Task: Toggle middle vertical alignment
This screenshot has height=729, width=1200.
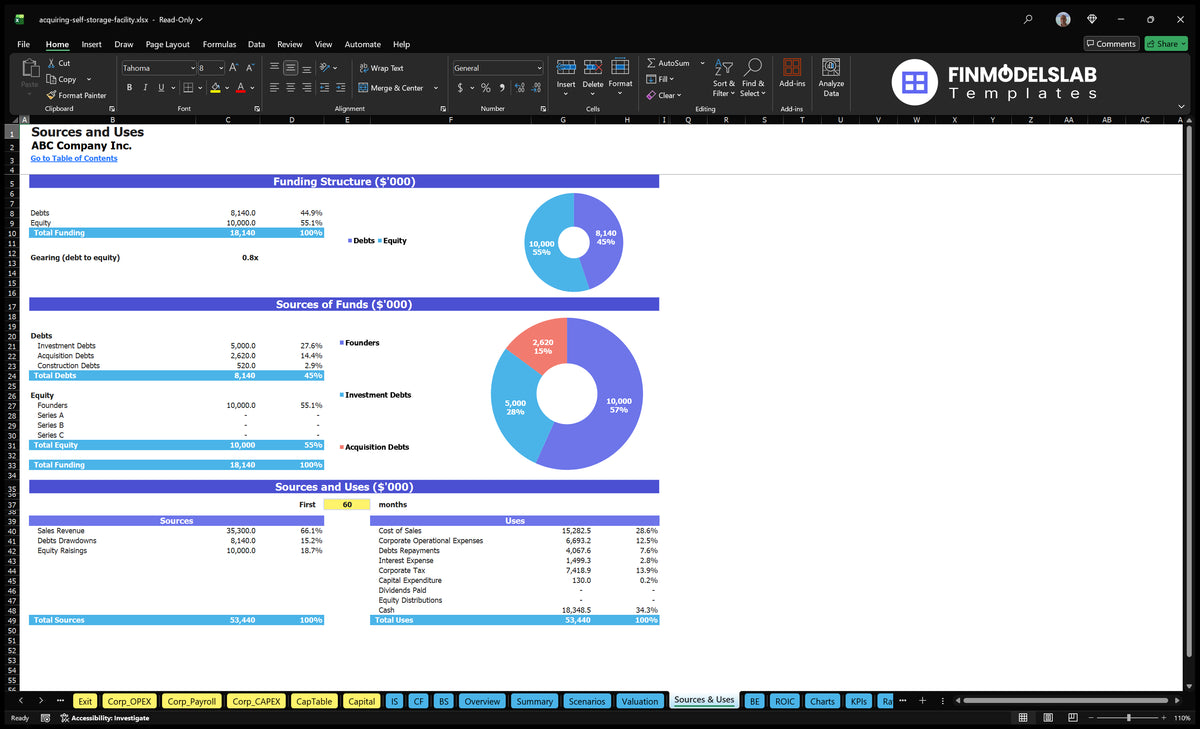Action: 291,68
